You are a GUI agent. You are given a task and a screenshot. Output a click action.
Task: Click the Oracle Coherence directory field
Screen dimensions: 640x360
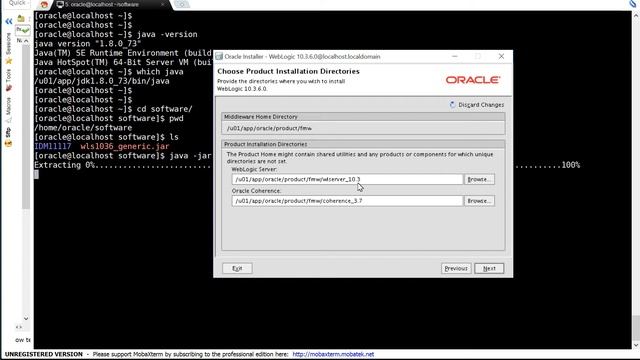pyautogui.click(x=347, y=201)
